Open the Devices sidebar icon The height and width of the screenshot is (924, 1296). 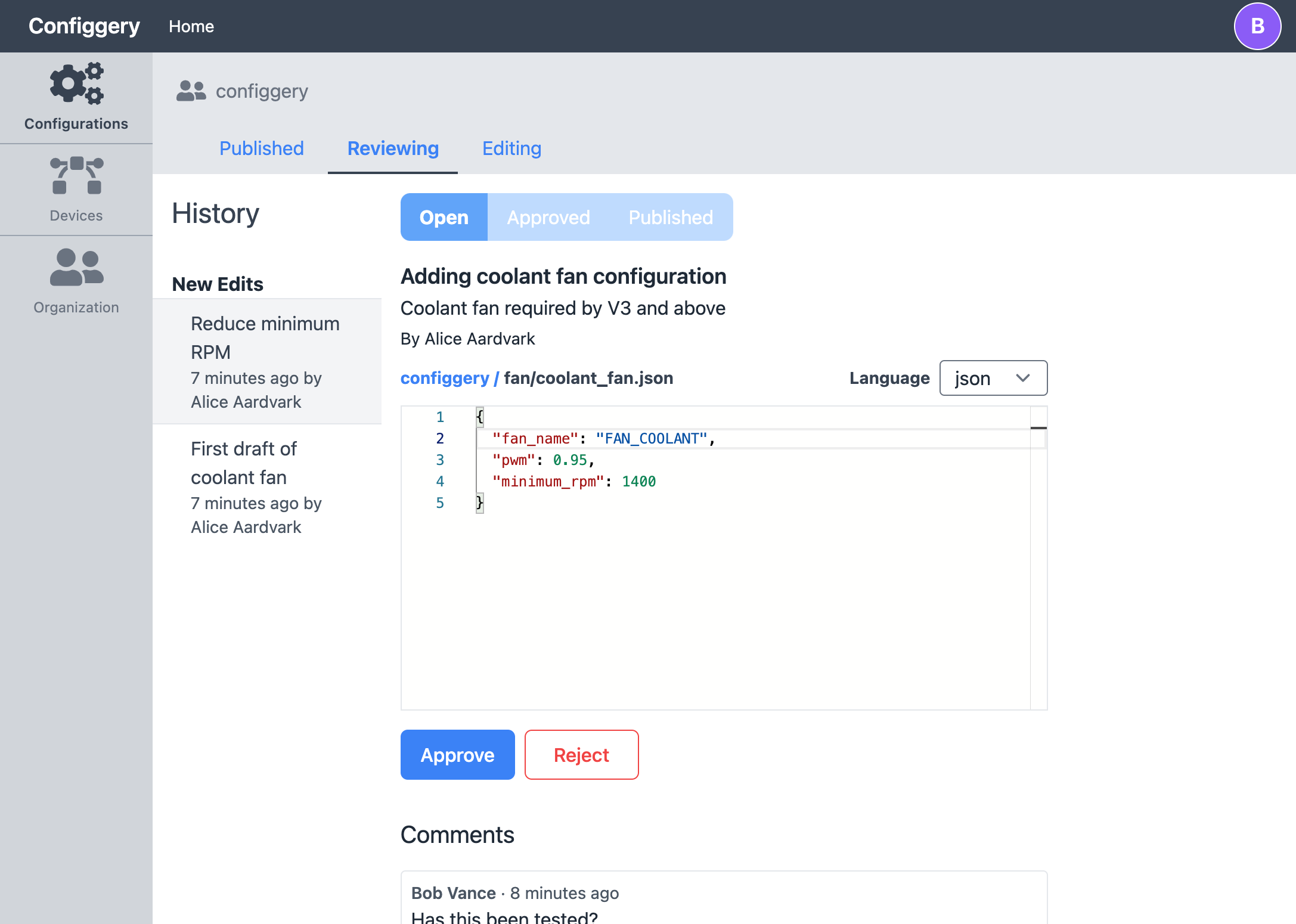76,176
